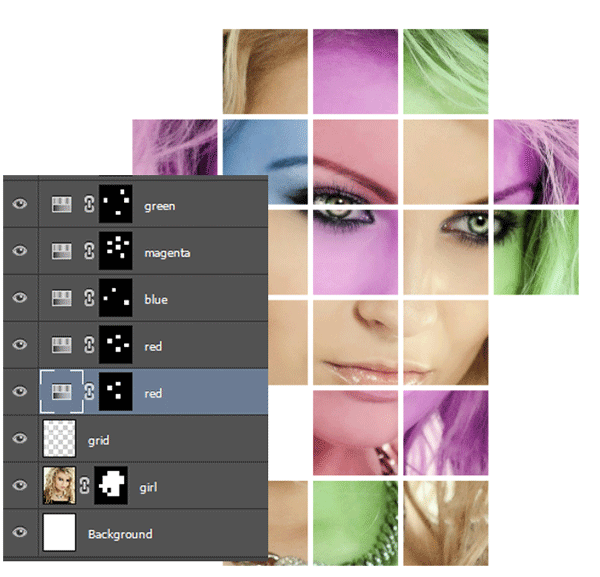600x577 pixels.
Task: Toggle visibility of the Background layer
Action: point(19,534)
